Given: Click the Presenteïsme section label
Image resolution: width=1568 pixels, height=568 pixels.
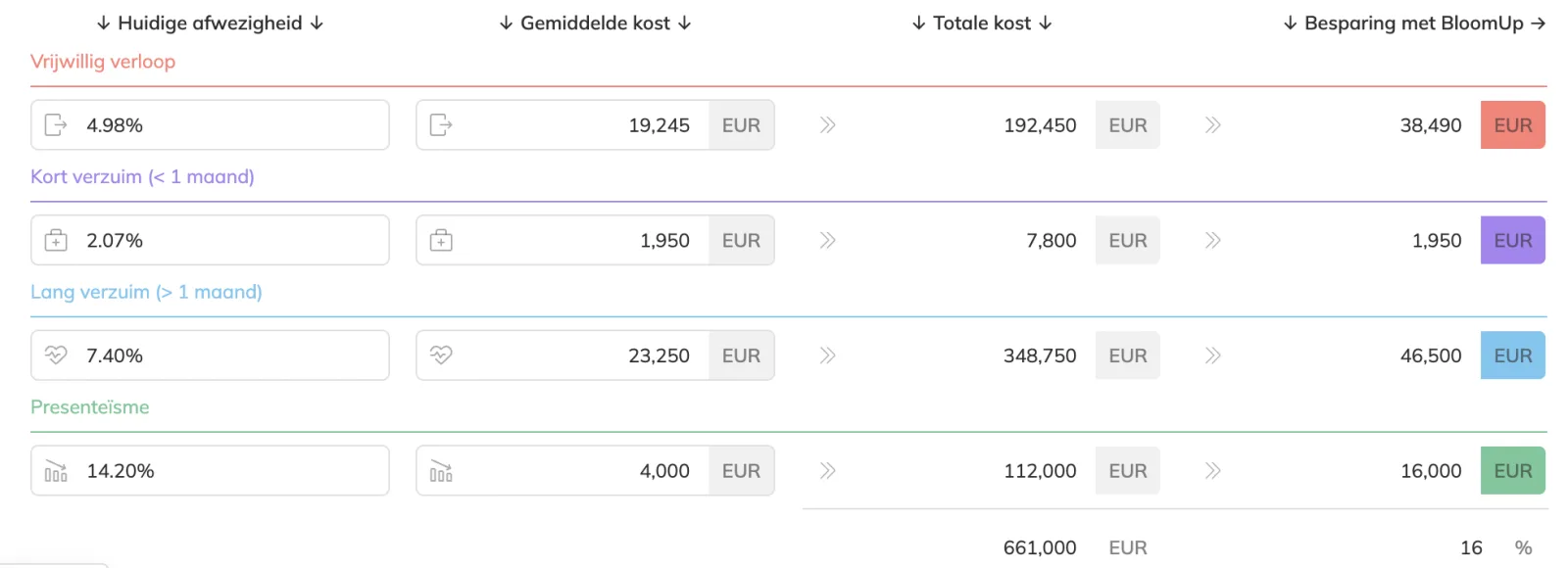Looking at the screenshot, I should (90, 406).
